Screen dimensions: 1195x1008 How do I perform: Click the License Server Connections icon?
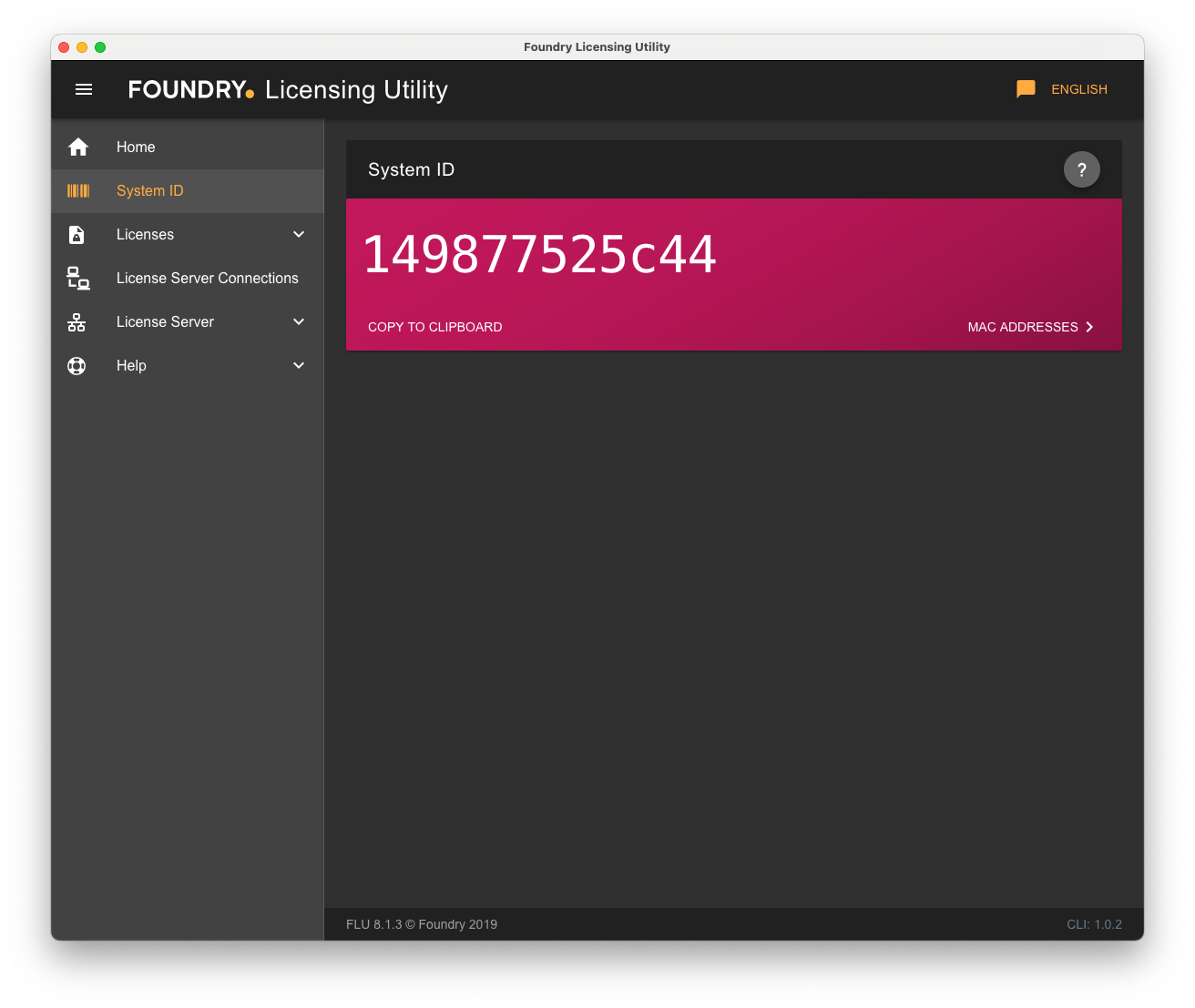click(77, 278)
